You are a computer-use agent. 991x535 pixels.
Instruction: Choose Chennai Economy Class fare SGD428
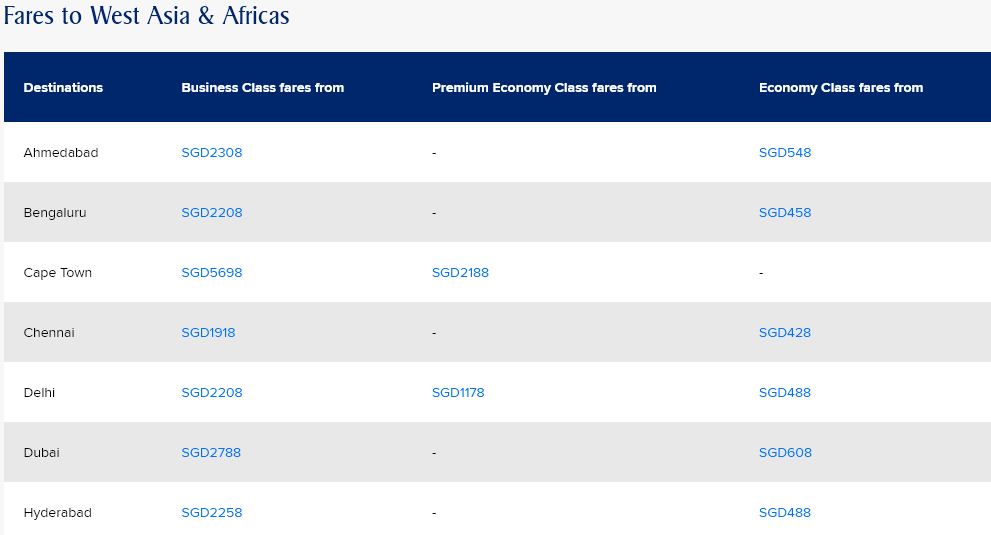785,333
